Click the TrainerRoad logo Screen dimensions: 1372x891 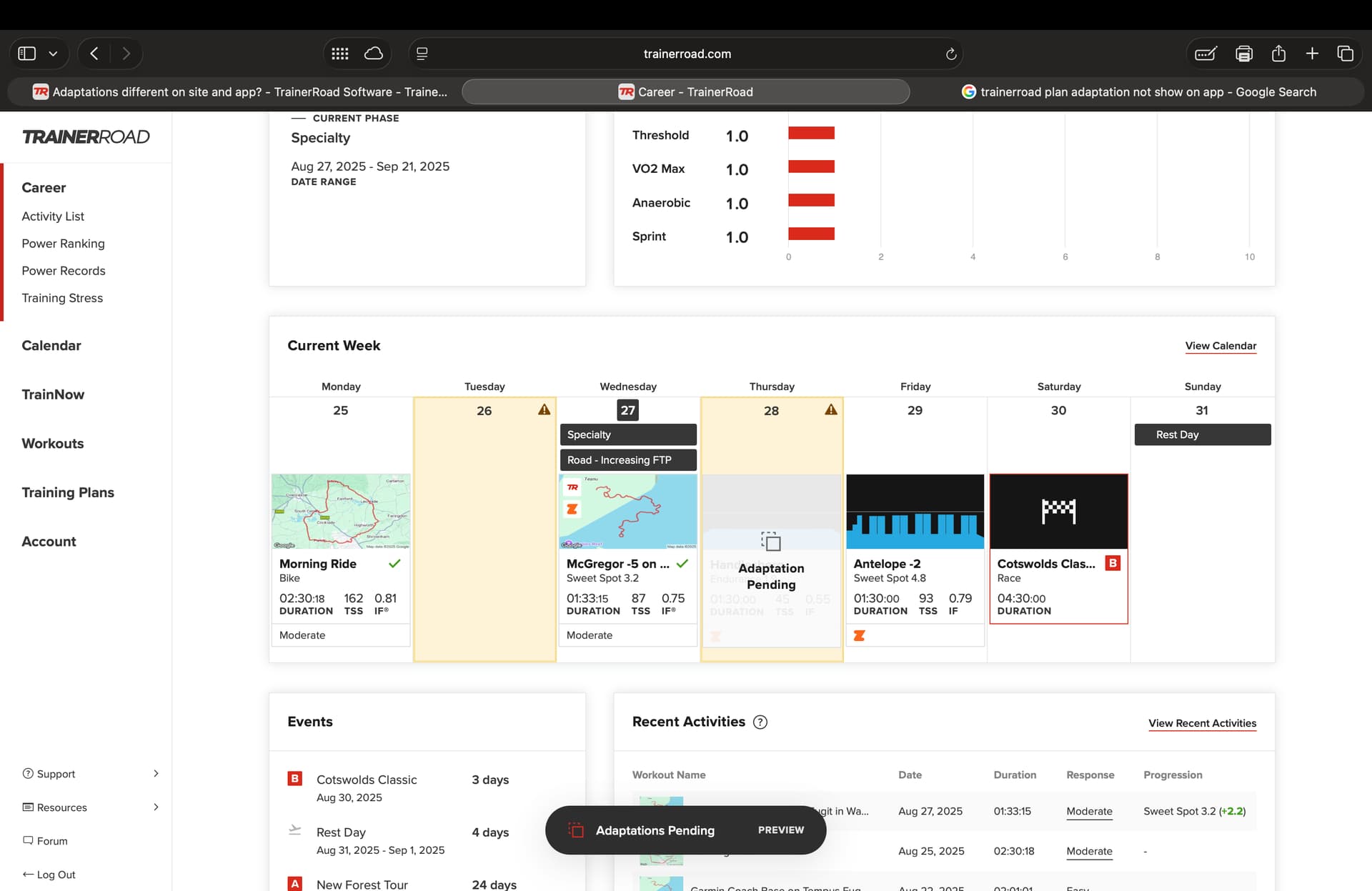(86, 136)
